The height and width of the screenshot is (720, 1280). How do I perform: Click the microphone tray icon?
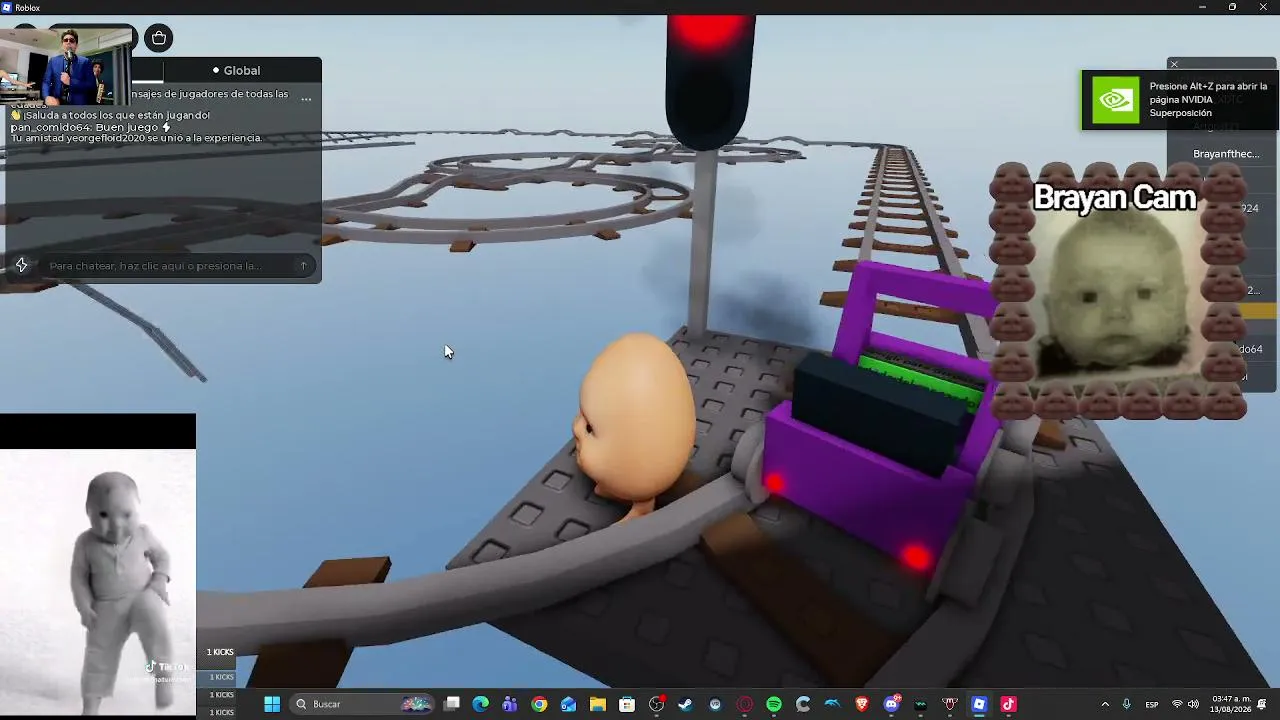click(x=1127, y=704)
